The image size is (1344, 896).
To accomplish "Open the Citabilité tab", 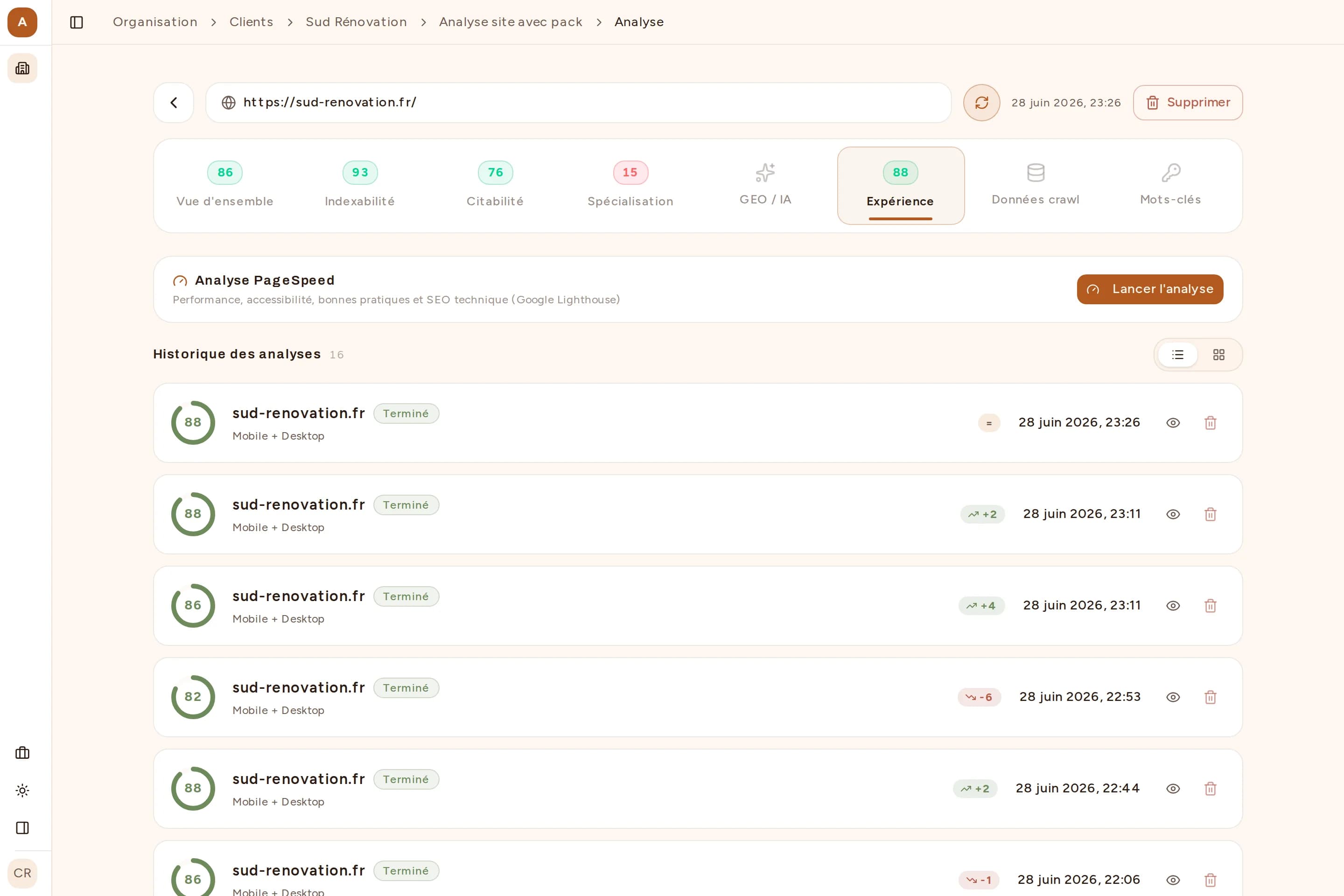I will 495,185.
